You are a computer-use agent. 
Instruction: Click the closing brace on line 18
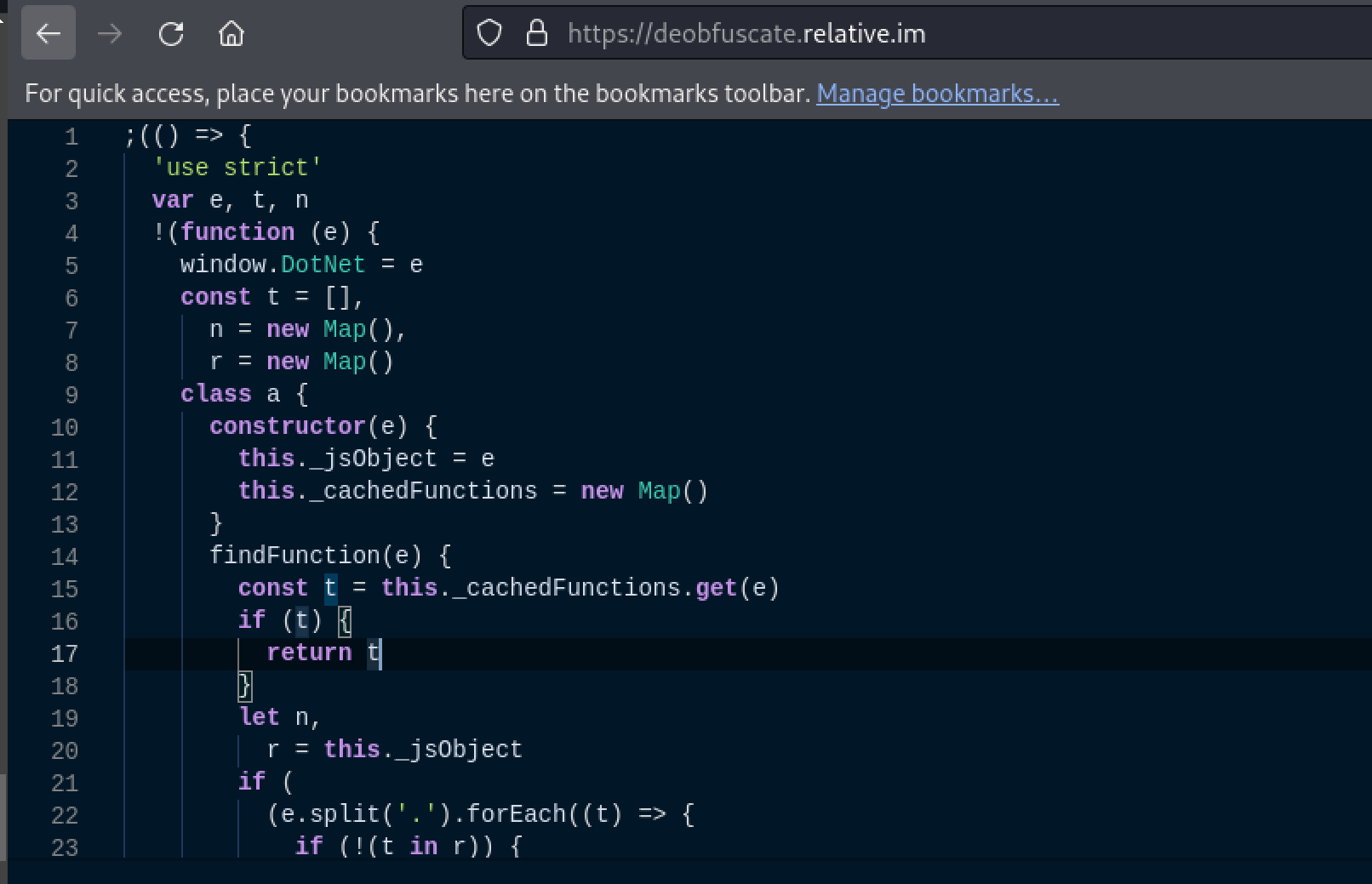click(245, 685)
